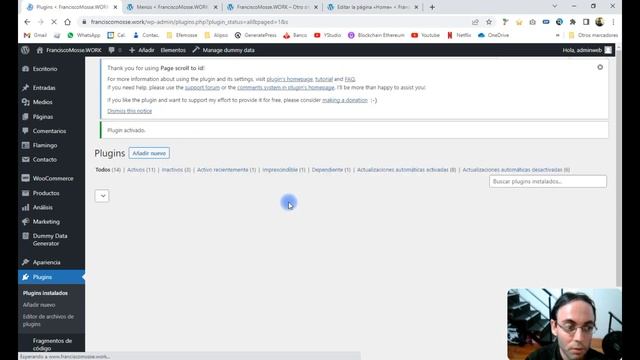Open Escritorio in the sidebar
The image size is (640, 360).
45,69
